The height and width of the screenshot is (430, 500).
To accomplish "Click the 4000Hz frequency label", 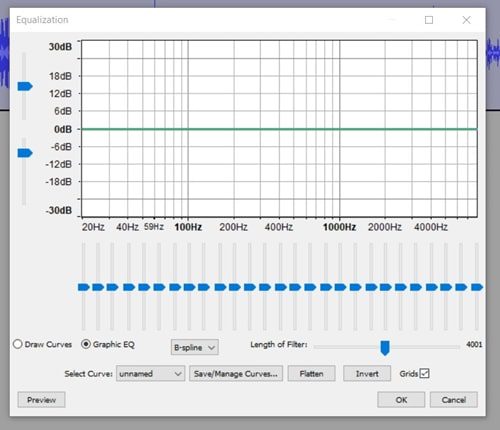I will (x=431, y=227).
